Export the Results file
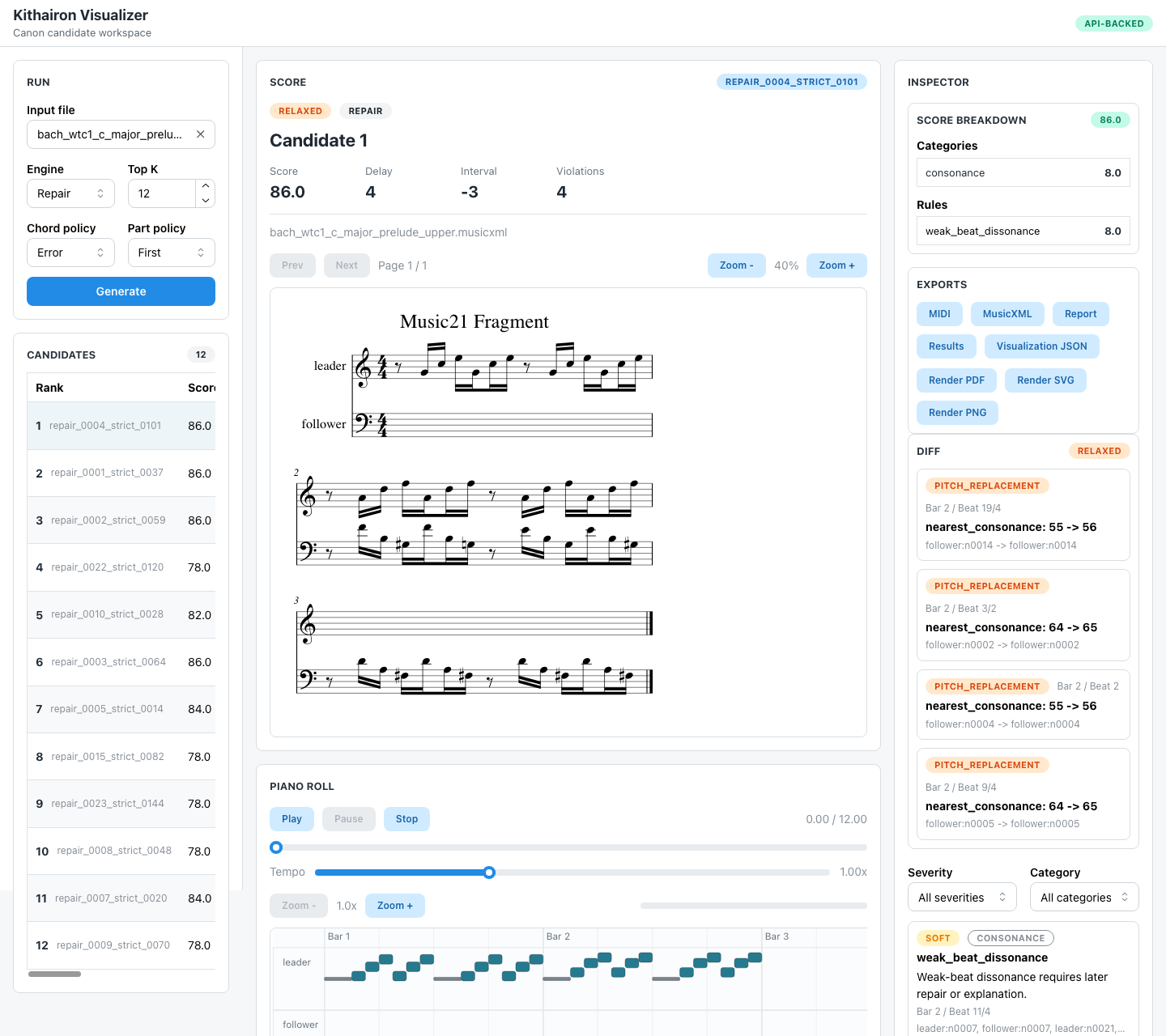 tap(946, 346)
